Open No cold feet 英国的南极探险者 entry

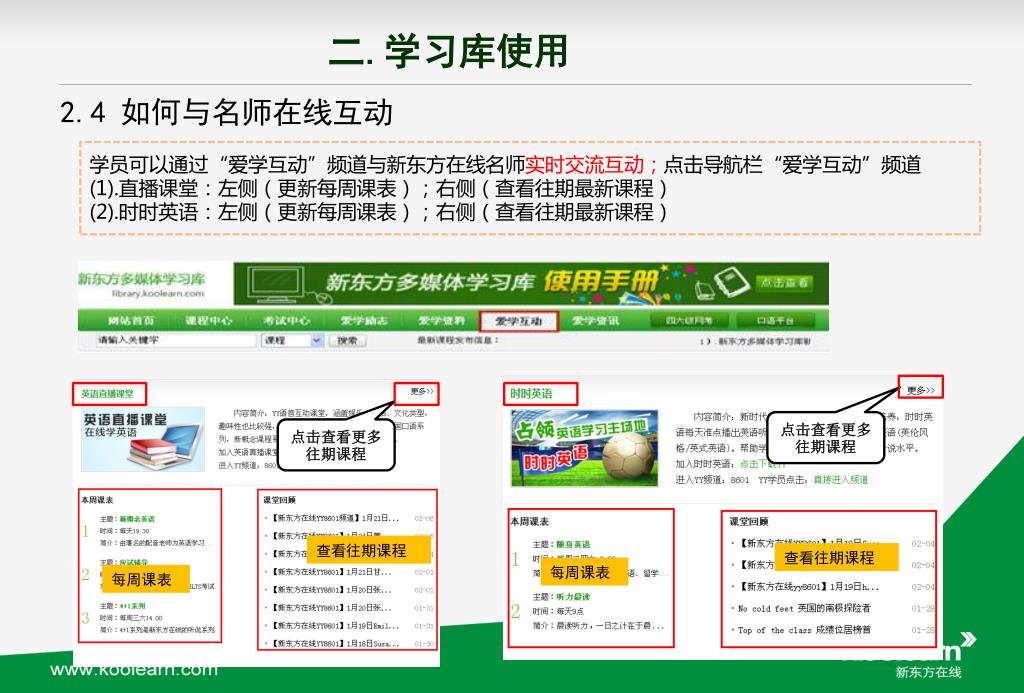[804, 608]
